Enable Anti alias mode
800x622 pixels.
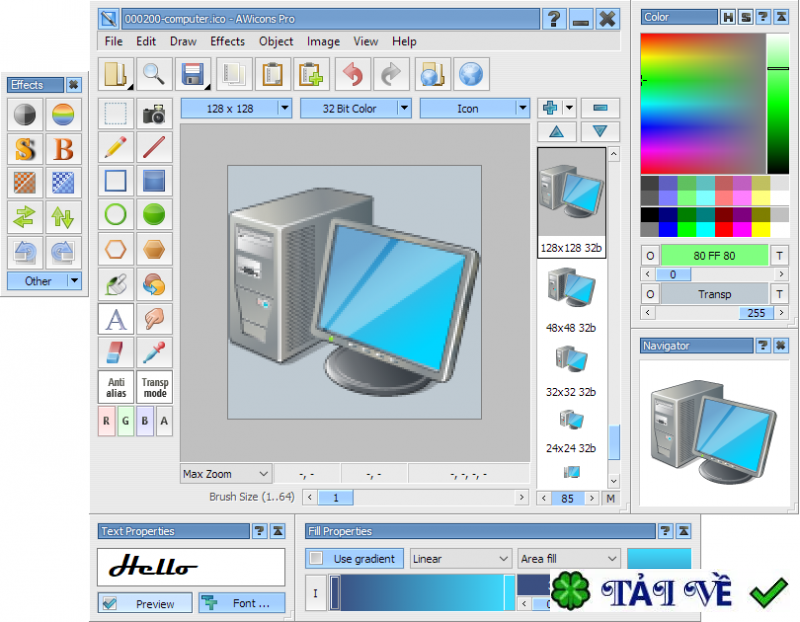[115, 387]
